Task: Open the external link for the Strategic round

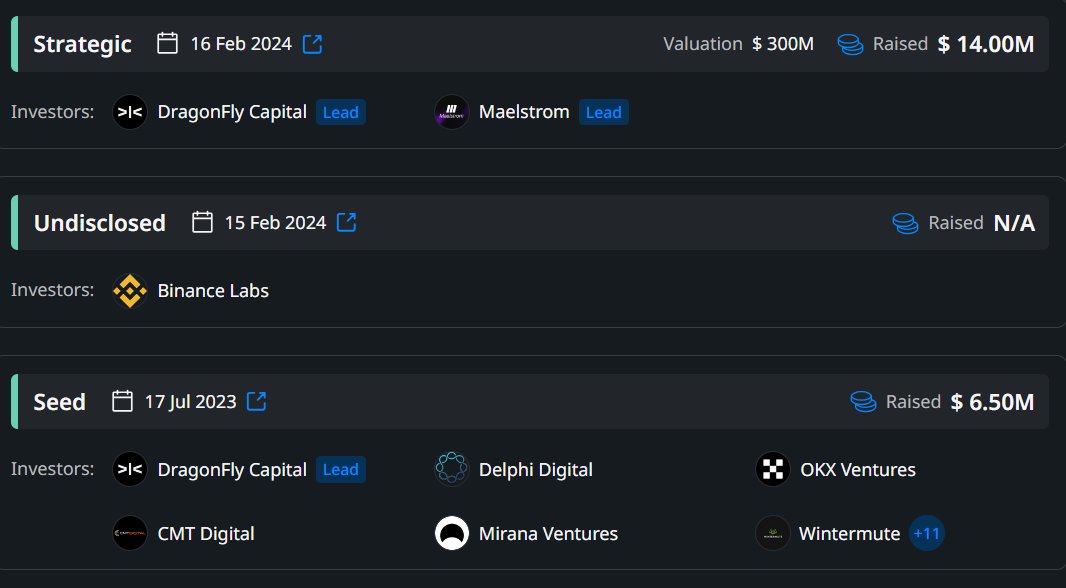Action: pyautogui.click(x=313, y=44)
